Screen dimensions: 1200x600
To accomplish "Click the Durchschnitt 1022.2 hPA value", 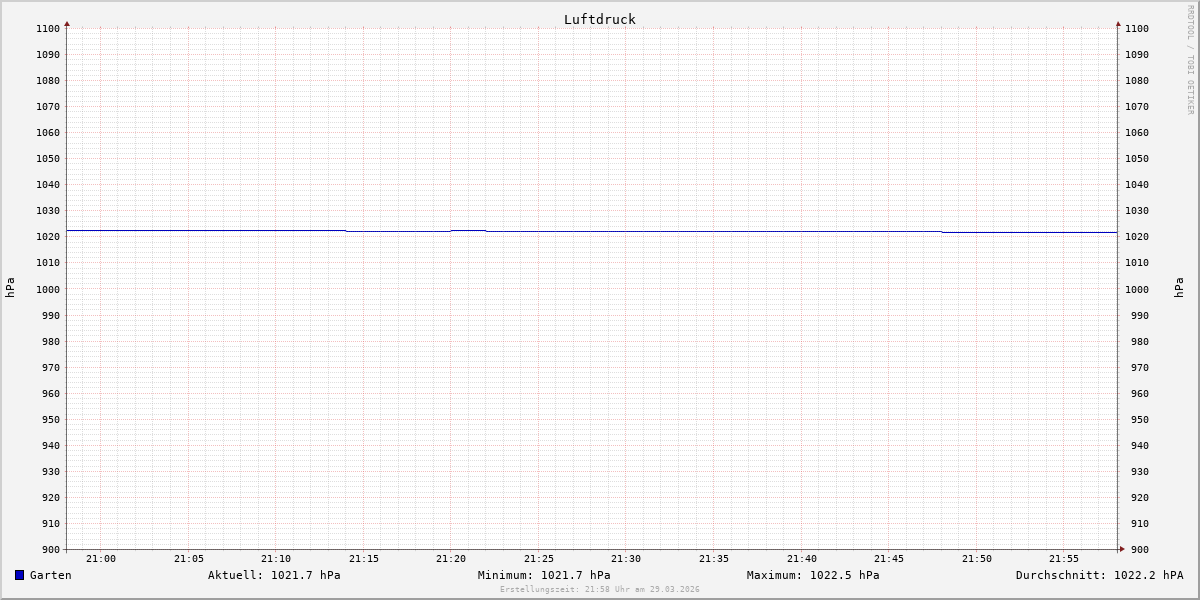I will 1099,575.
